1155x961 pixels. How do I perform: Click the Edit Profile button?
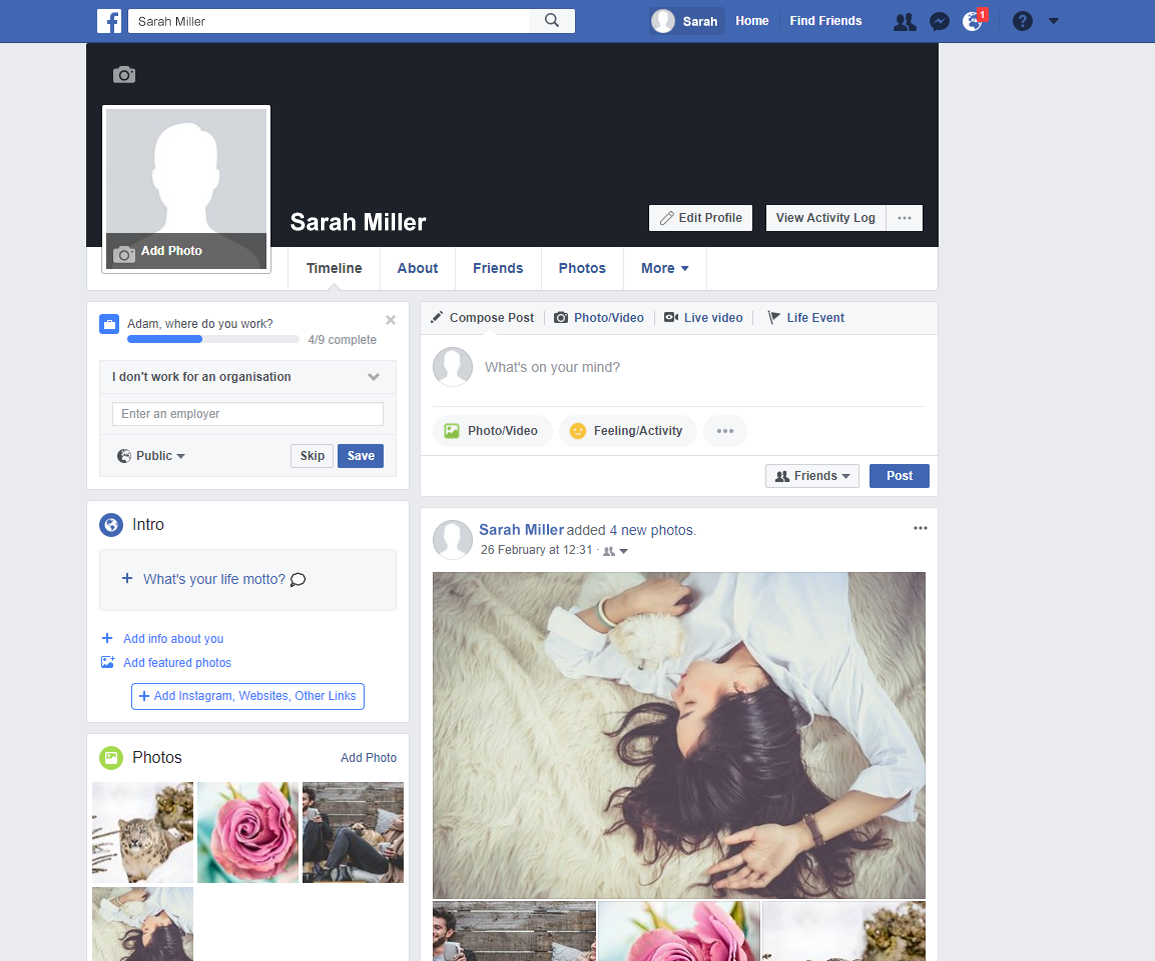point(700,217)
